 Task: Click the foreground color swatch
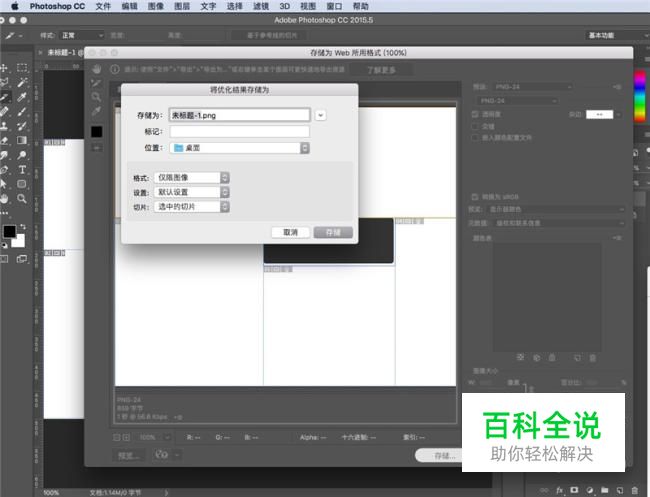coord(9,232)
